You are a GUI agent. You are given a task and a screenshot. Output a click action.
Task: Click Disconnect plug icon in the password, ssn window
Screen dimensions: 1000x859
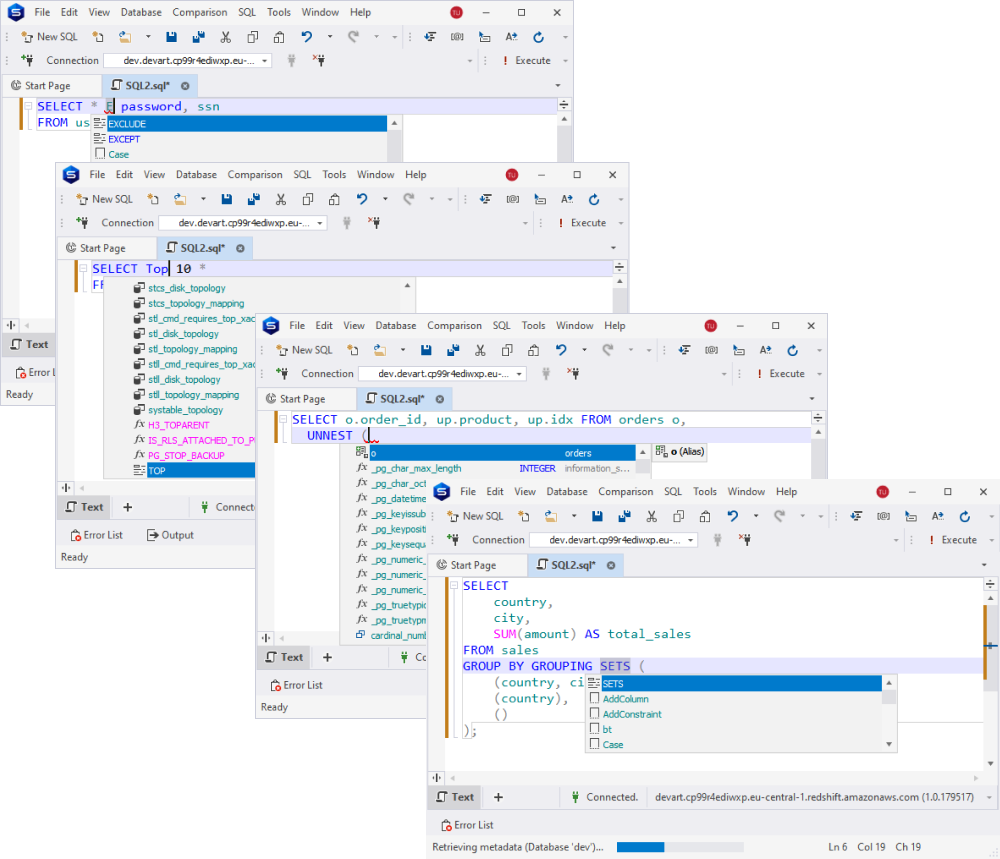318,60
